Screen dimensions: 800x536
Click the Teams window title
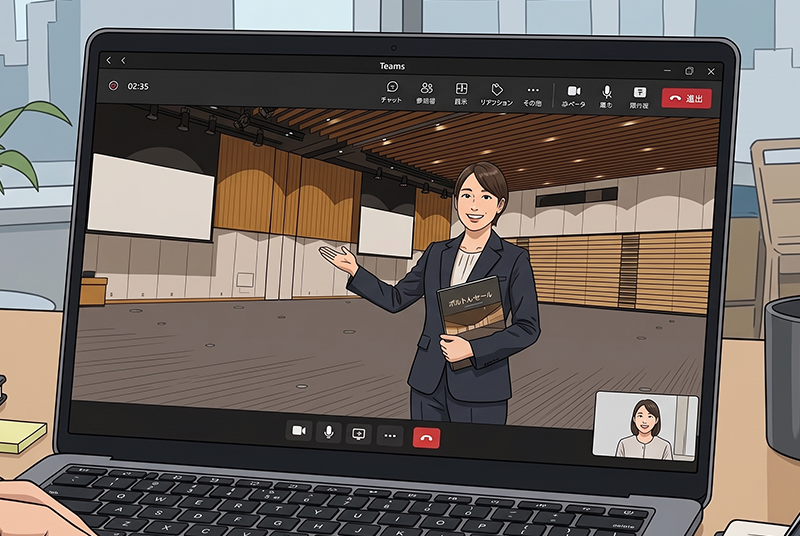[392, 66]
